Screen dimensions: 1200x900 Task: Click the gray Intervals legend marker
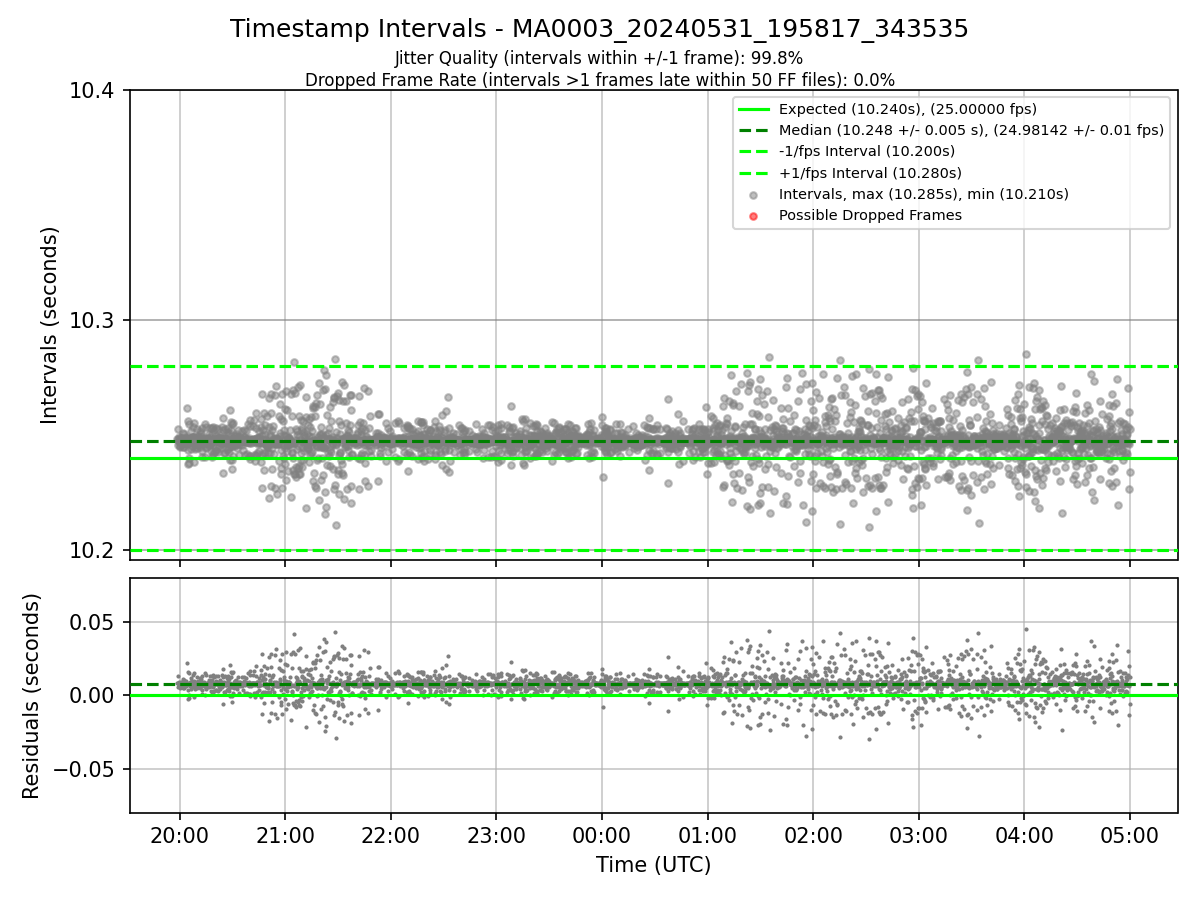point(754,195)
